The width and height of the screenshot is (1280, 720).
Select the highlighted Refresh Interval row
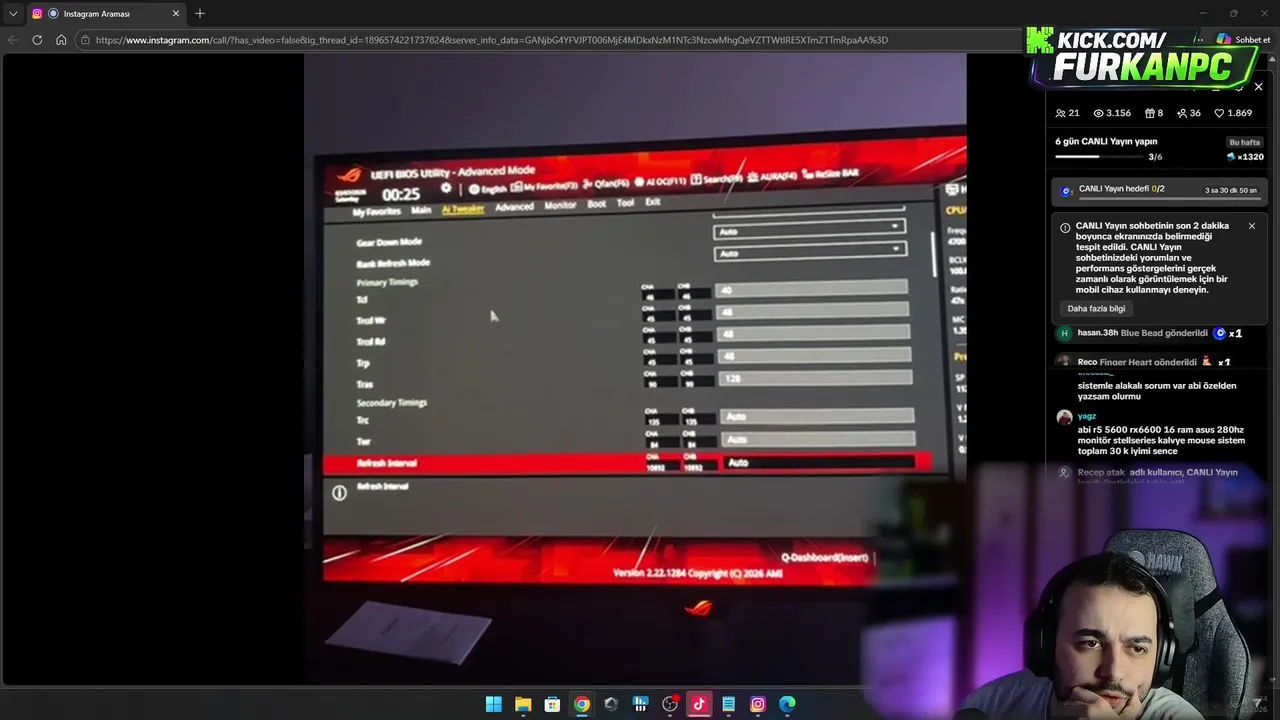coord(627,463)
